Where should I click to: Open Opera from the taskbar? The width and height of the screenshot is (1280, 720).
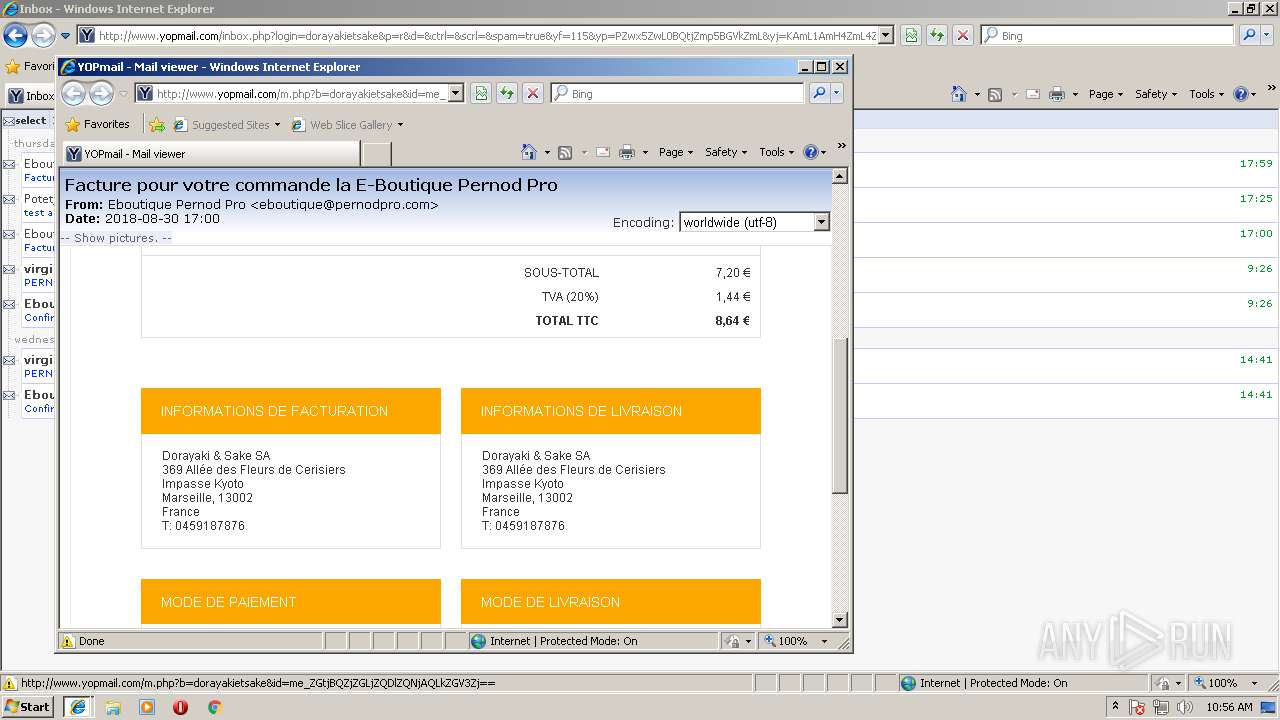click(181, 707)
